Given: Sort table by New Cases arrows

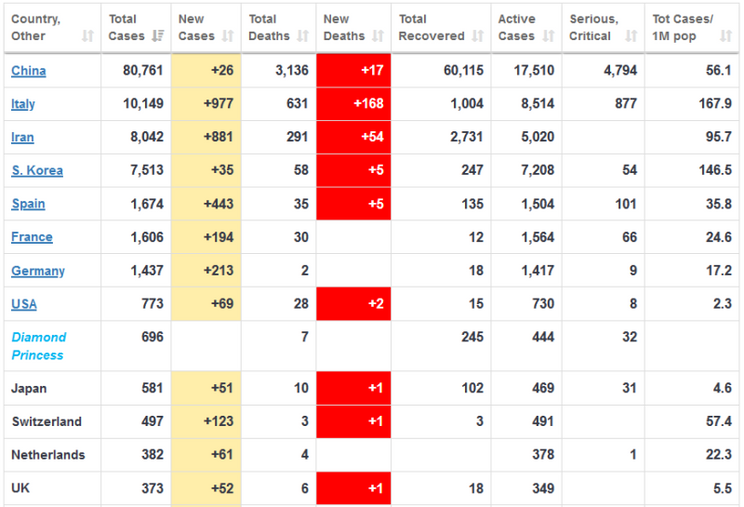Looking at the screenshot, I should click(227, 36).
